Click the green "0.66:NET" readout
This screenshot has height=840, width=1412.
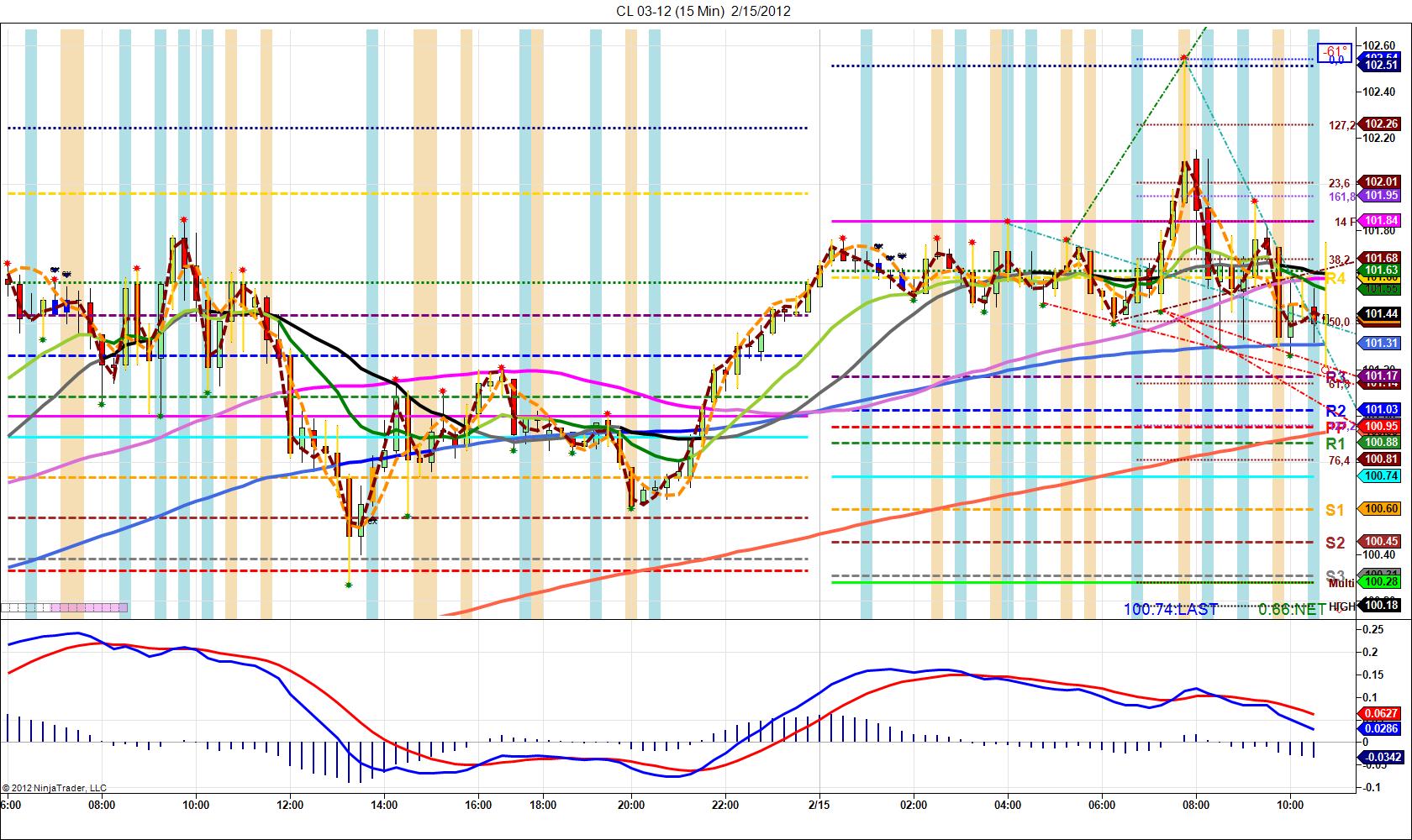tap(1292, 609)
